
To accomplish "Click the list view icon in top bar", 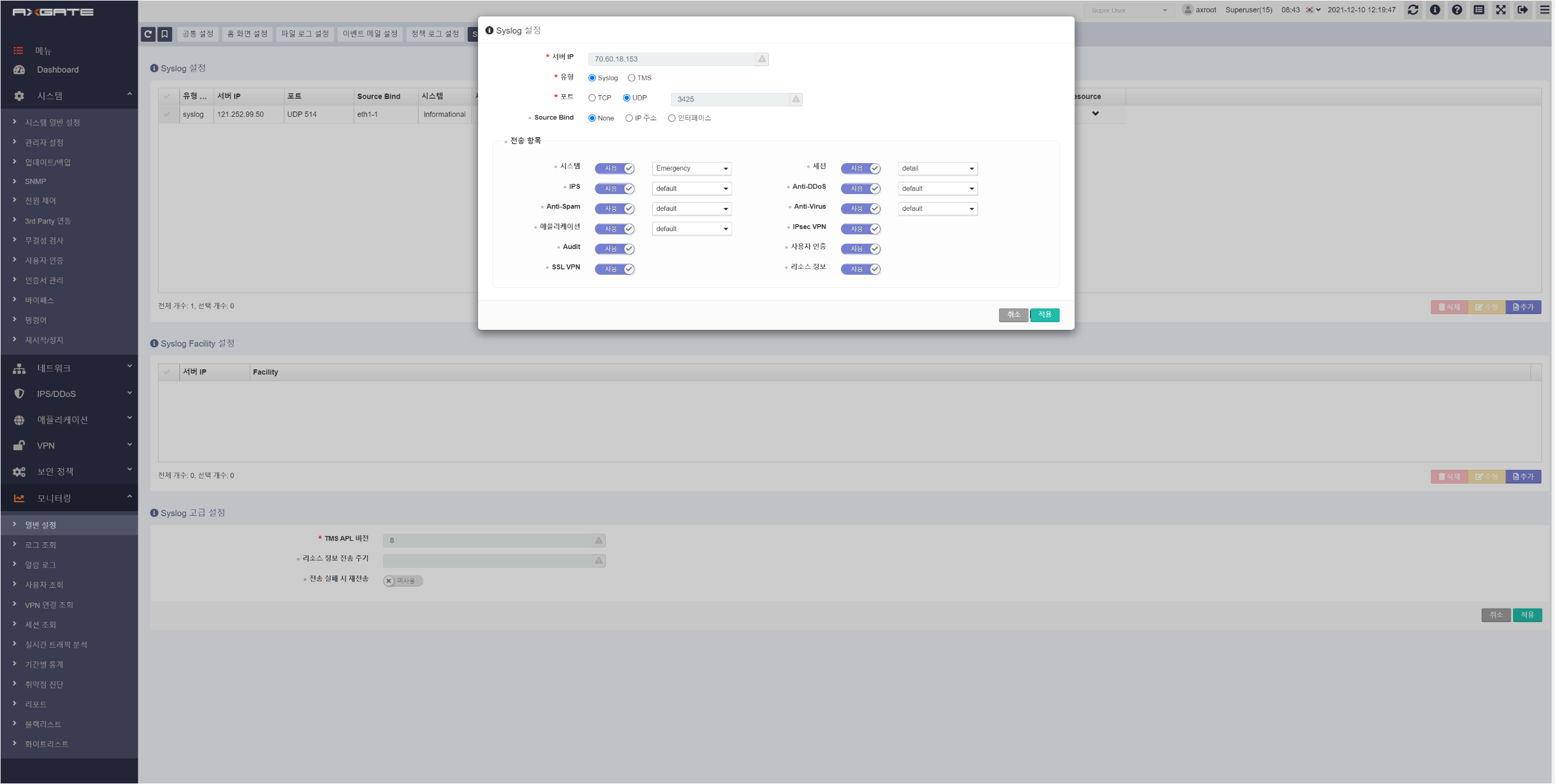I will click(x=1479, y=10).
